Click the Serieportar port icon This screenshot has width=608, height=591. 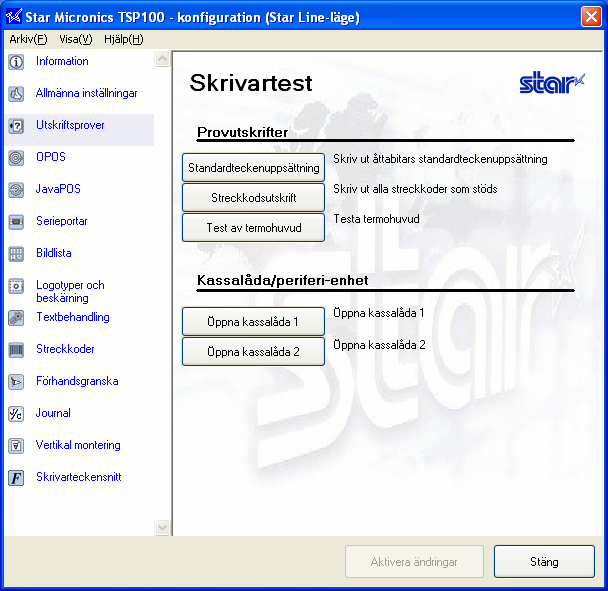pyautogui.click(x=16, y=222)
